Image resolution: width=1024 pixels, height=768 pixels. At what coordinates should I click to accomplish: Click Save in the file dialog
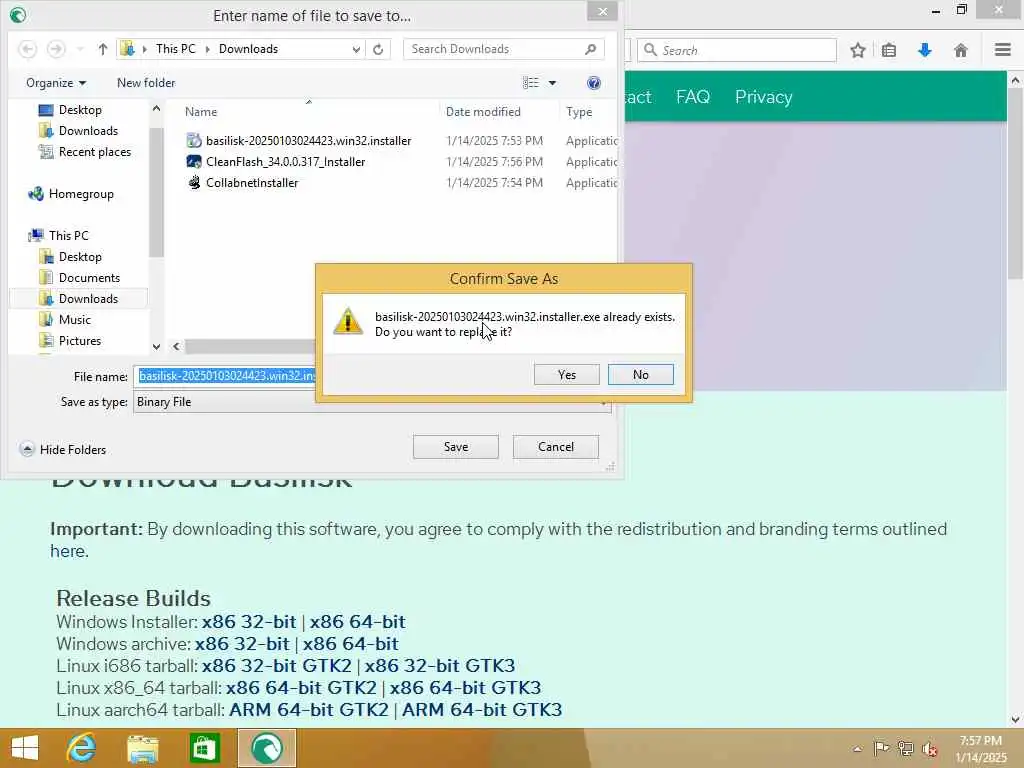(456, 447)
